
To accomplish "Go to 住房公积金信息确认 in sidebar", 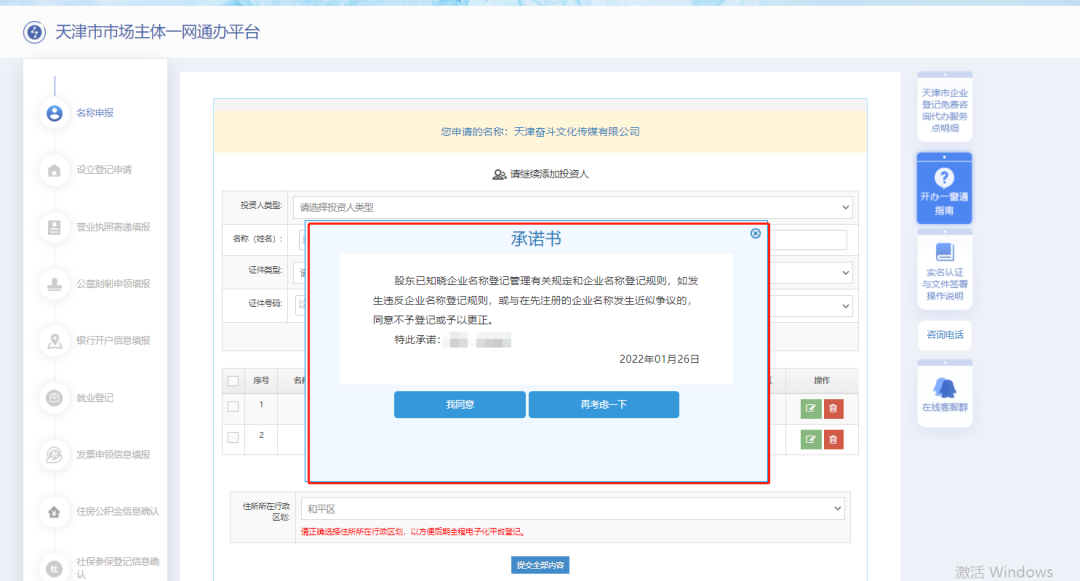I will [x=53, y=511].
